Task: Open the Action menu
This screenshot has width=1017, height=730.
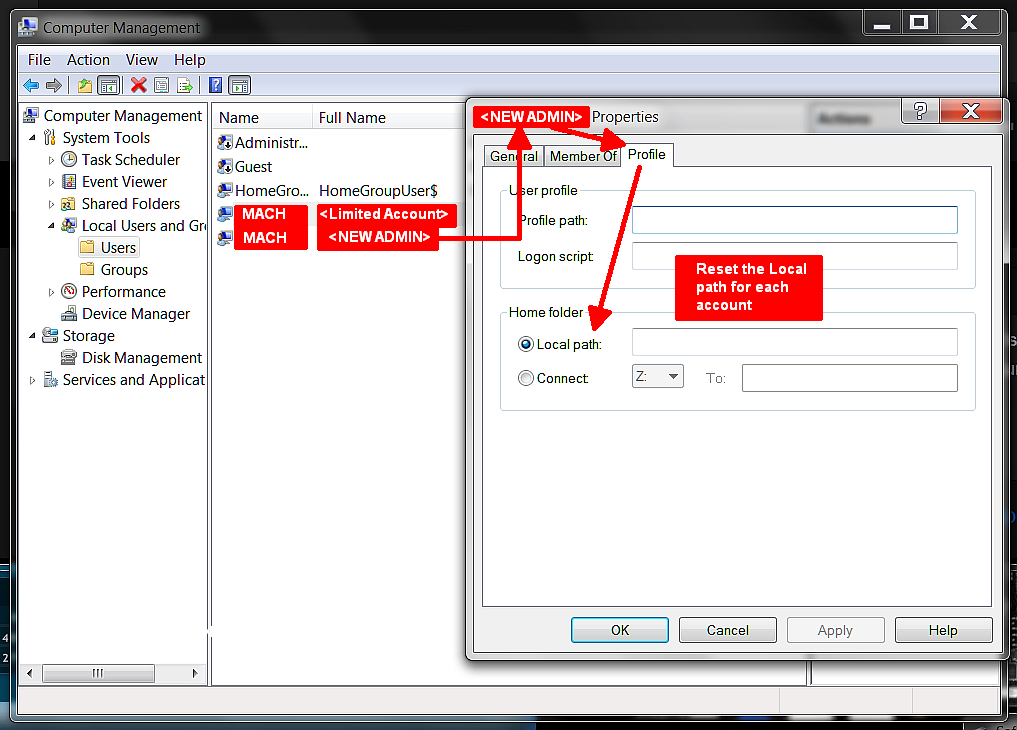Action: 88,60
